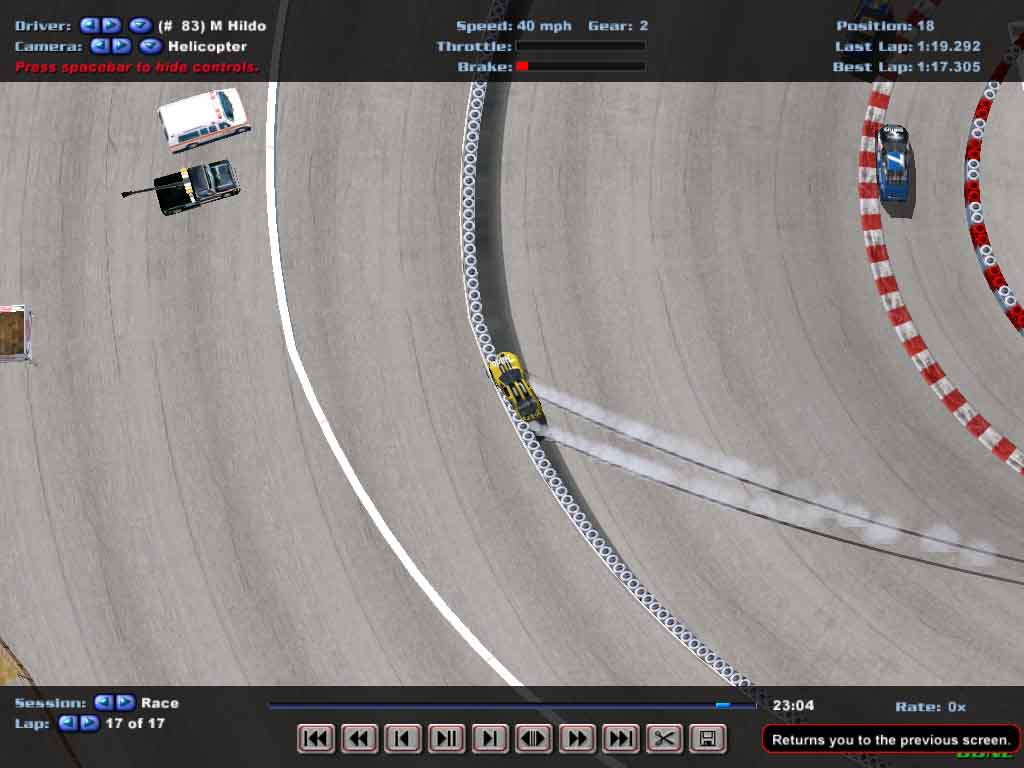Image resolution: width=1024 pixels, height=768 pixels.
Task: Open the Driver dropdown list
Action: (x=141, y=25)
